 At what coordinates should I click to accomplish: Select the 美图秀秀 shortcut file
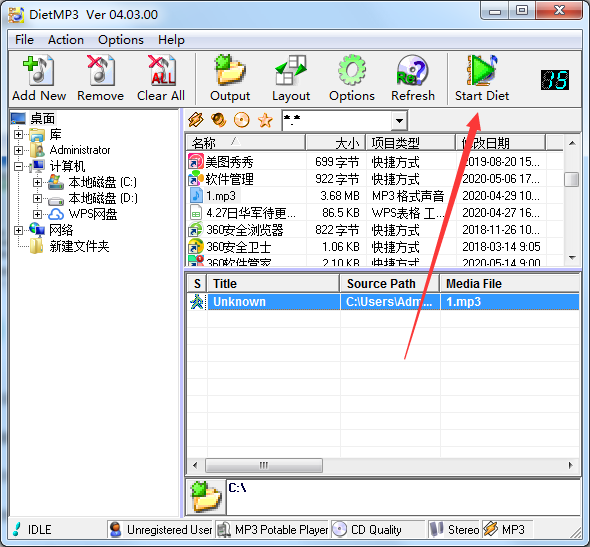point(229,162)
